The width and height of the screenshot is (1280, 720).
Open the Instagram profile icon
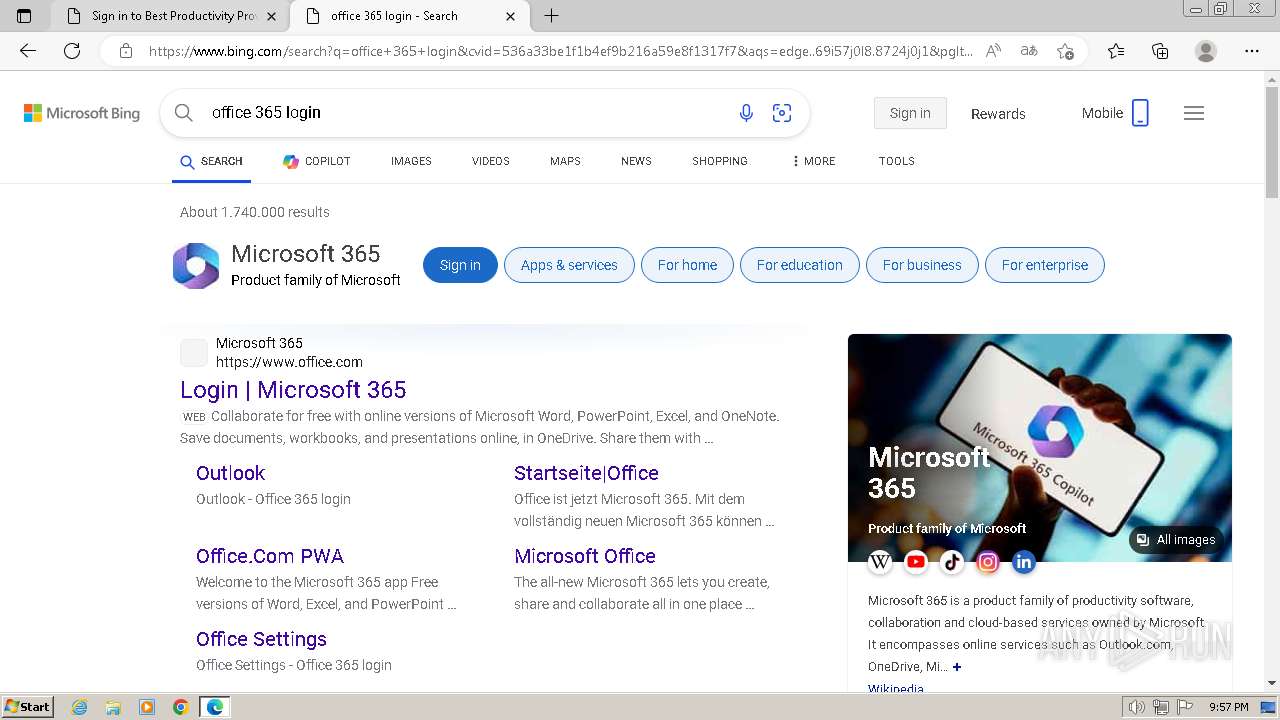tap(988, 562)
